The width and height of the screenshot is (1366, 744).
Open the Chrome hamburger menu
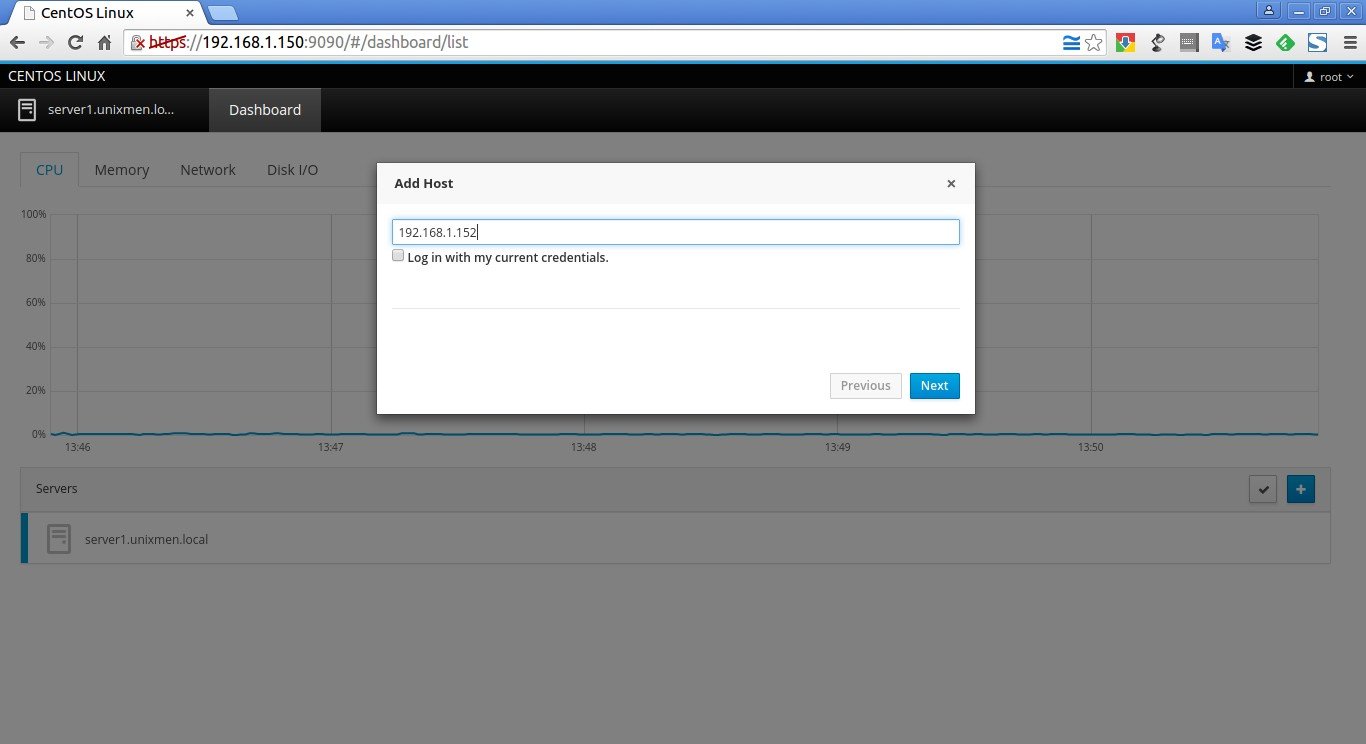pos(1349,43)
